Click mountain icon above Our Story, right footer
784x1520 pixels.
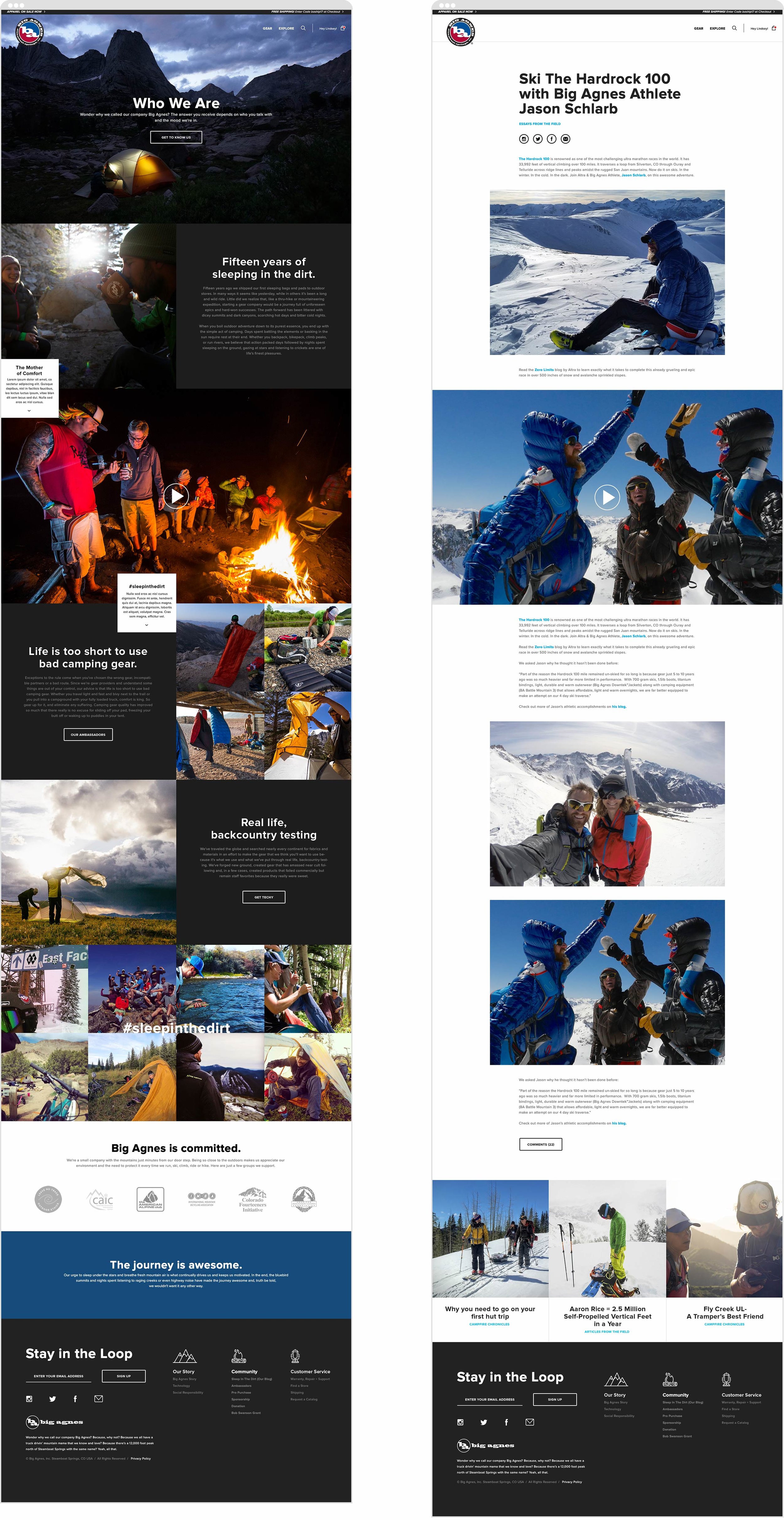point(616,1379)
